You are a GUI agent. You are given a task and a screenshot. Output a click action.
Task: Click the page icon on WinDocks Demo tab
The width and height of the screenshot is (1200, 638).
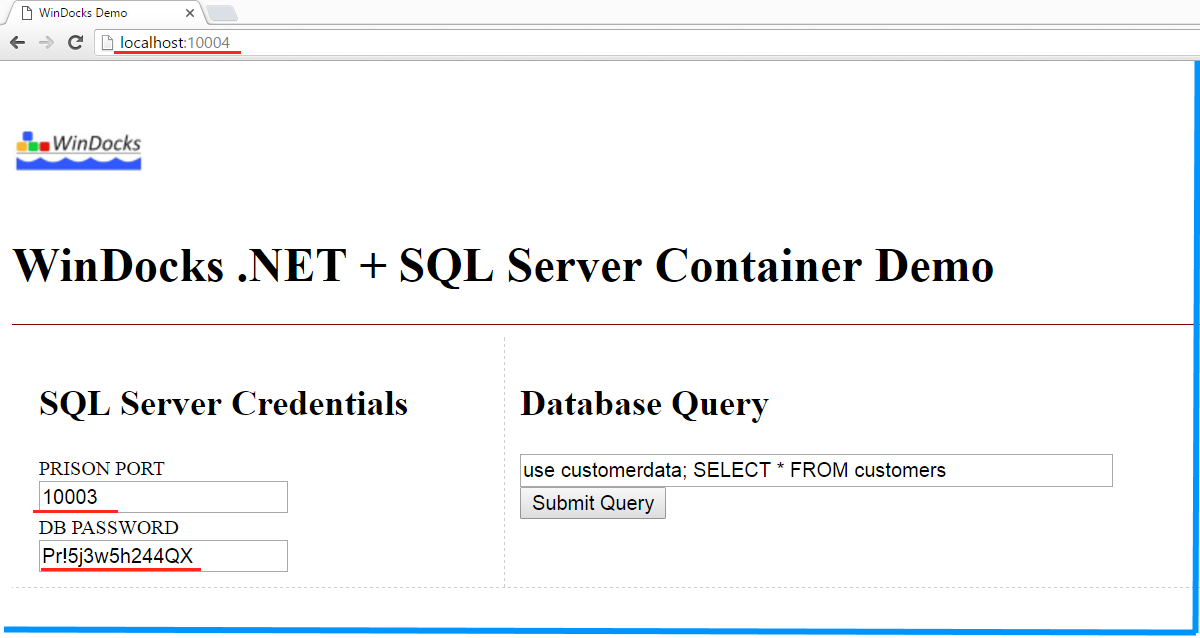(x=27, y=13)
